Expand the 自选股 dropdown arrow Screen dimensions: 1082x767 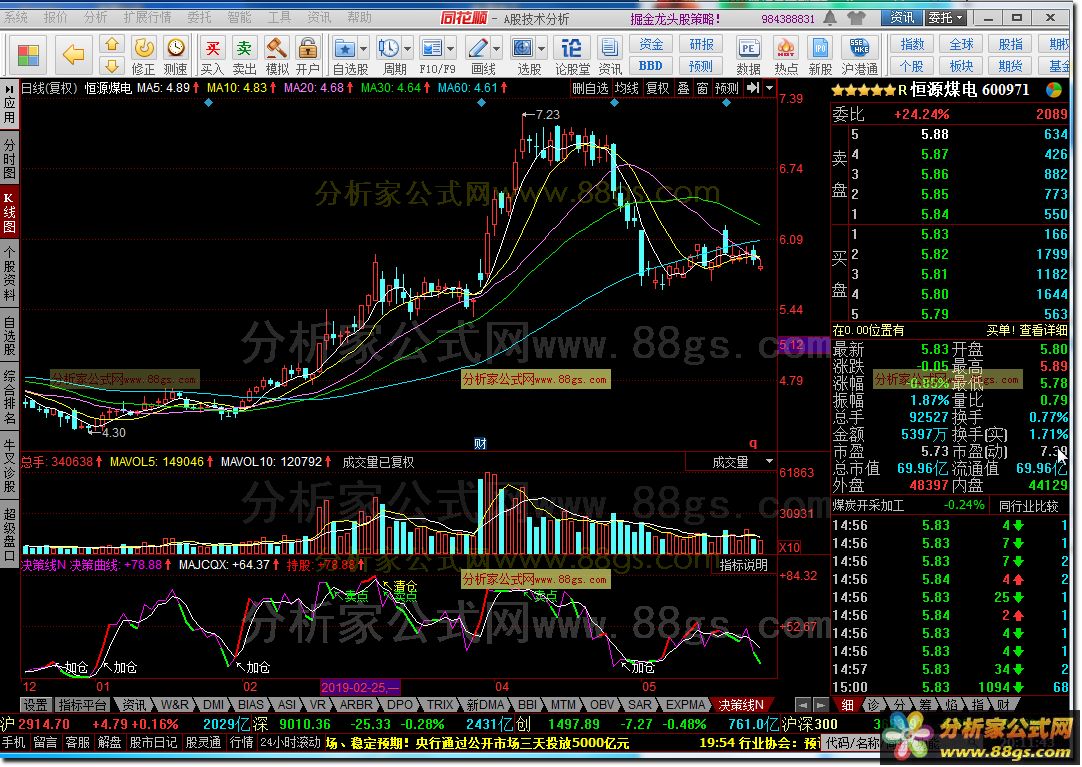[x=364, y=49]
